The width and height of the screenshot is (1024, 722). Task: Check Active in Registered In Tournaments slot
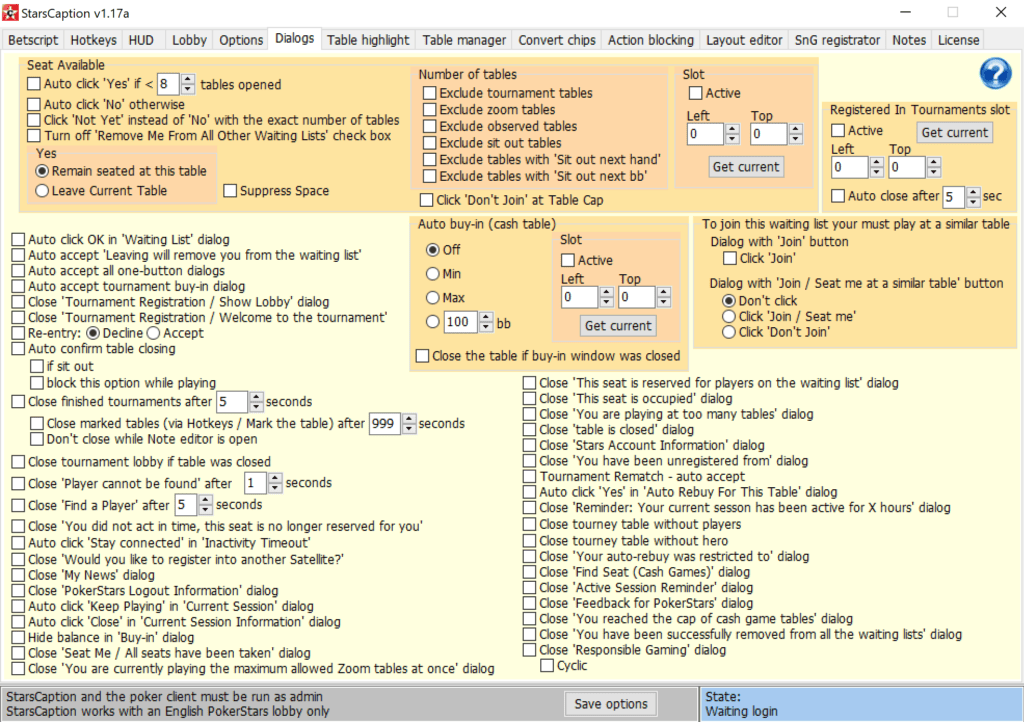point(838,131)
